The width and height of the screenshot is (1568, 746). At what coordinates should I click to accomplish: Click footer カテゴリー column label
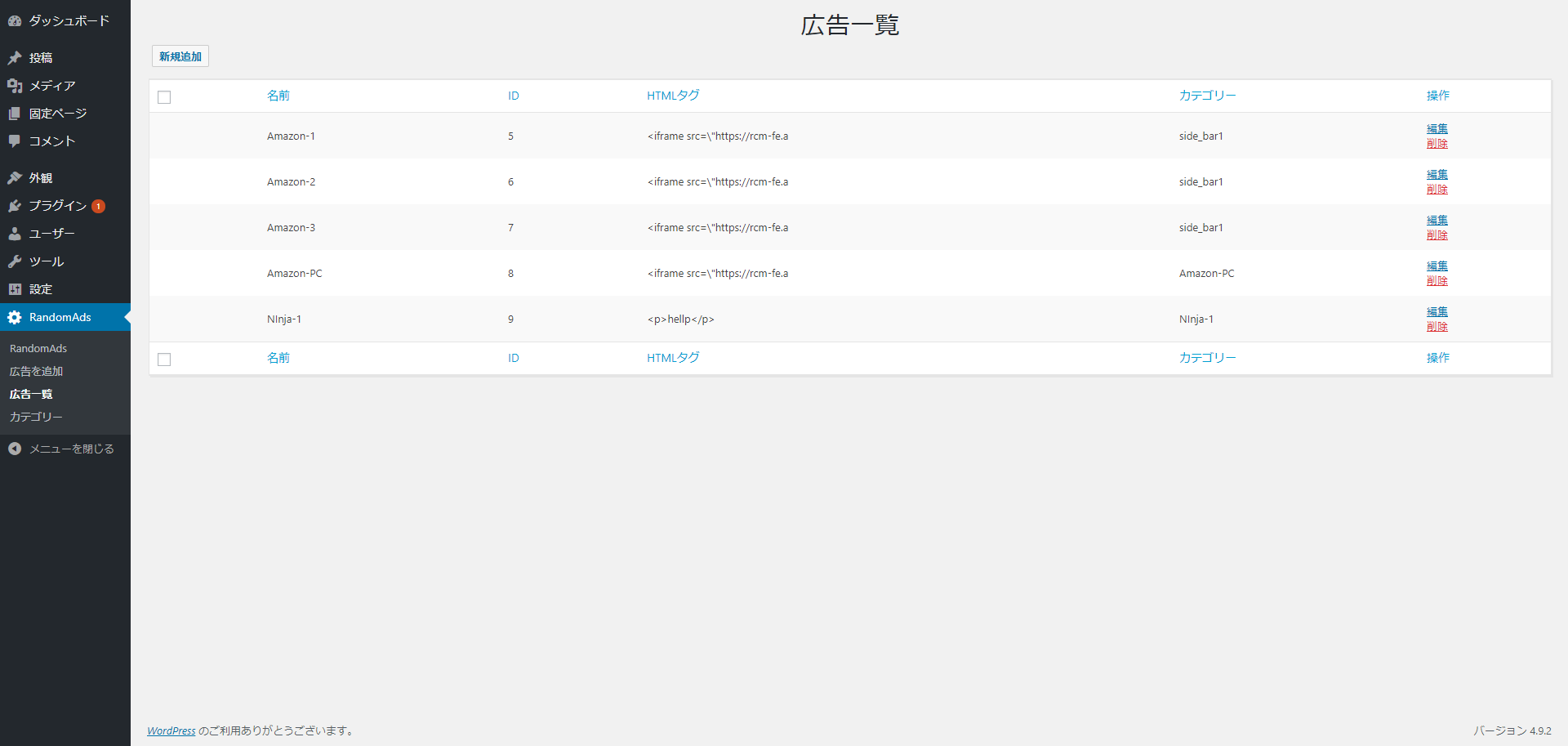click(1208, 358)
